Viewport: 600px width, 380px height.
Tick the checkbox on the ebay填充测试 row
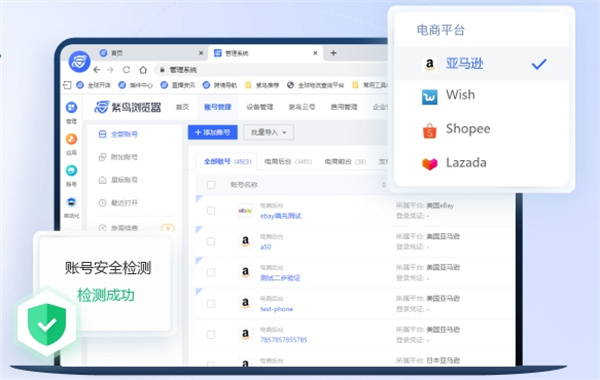211,210
